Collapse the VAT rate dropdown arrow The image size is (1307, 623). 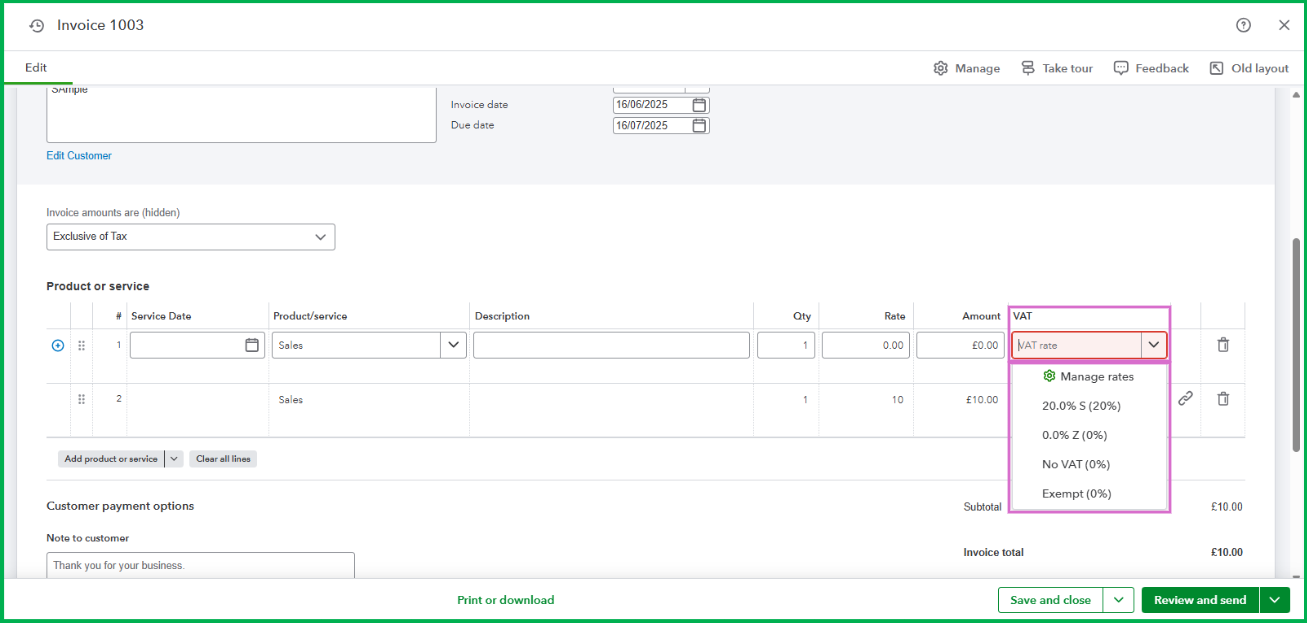click(1154, 345)
